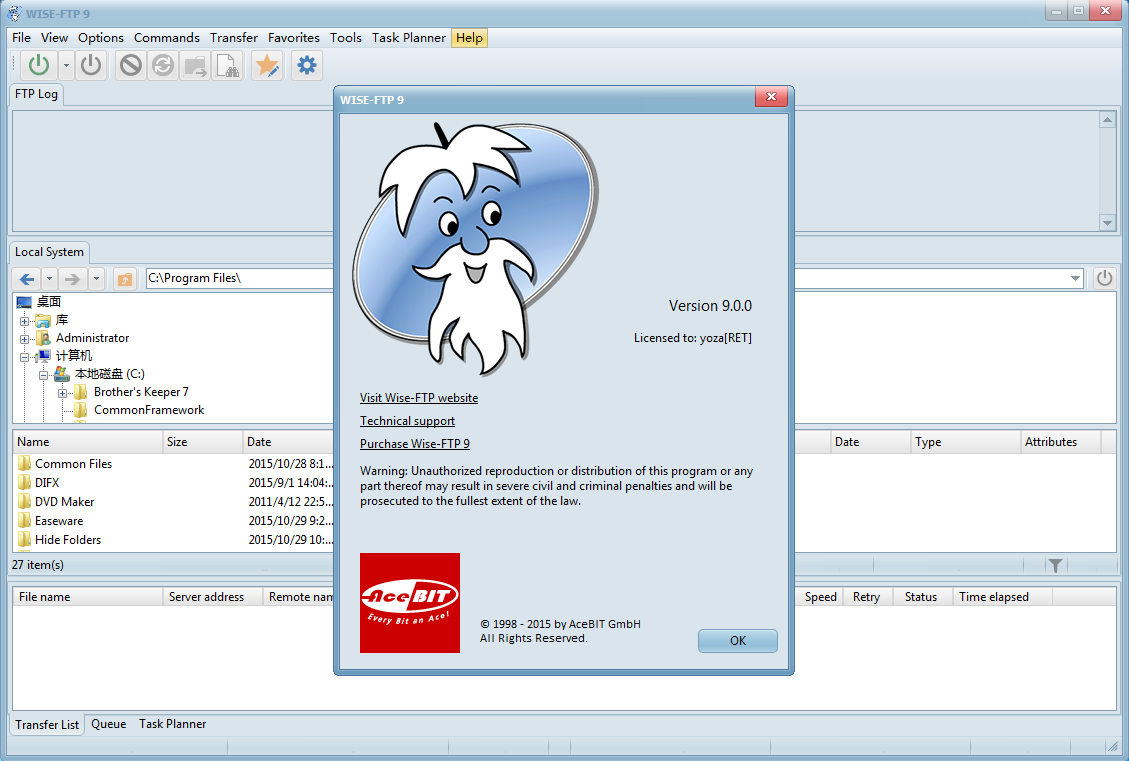The image size is (1129, 761).
Task: Open the Task Planner menu
Action: [x=408, y=38]
